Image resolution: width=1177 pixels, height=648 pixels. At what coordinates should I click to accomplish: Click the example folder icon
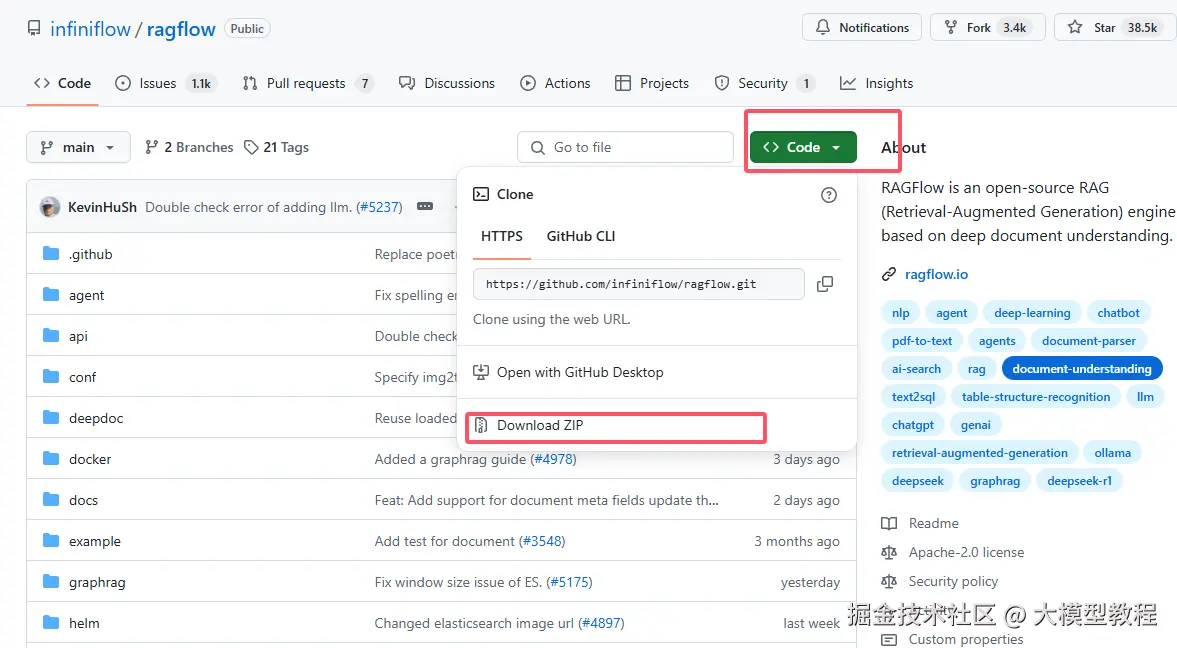(x=51, y=541)
